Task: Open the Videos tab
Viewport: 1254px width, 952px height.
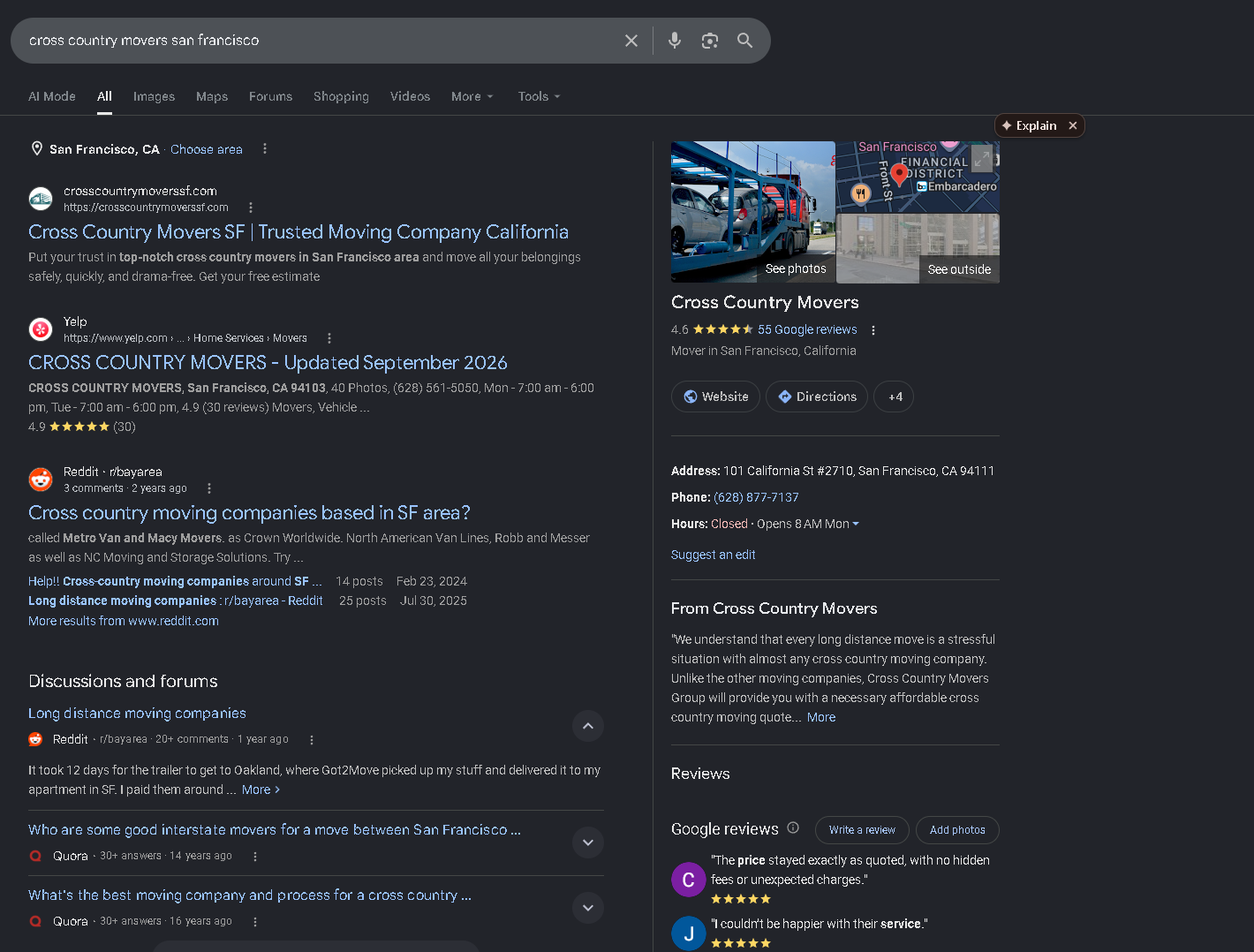Action: (x=410, y=96)
